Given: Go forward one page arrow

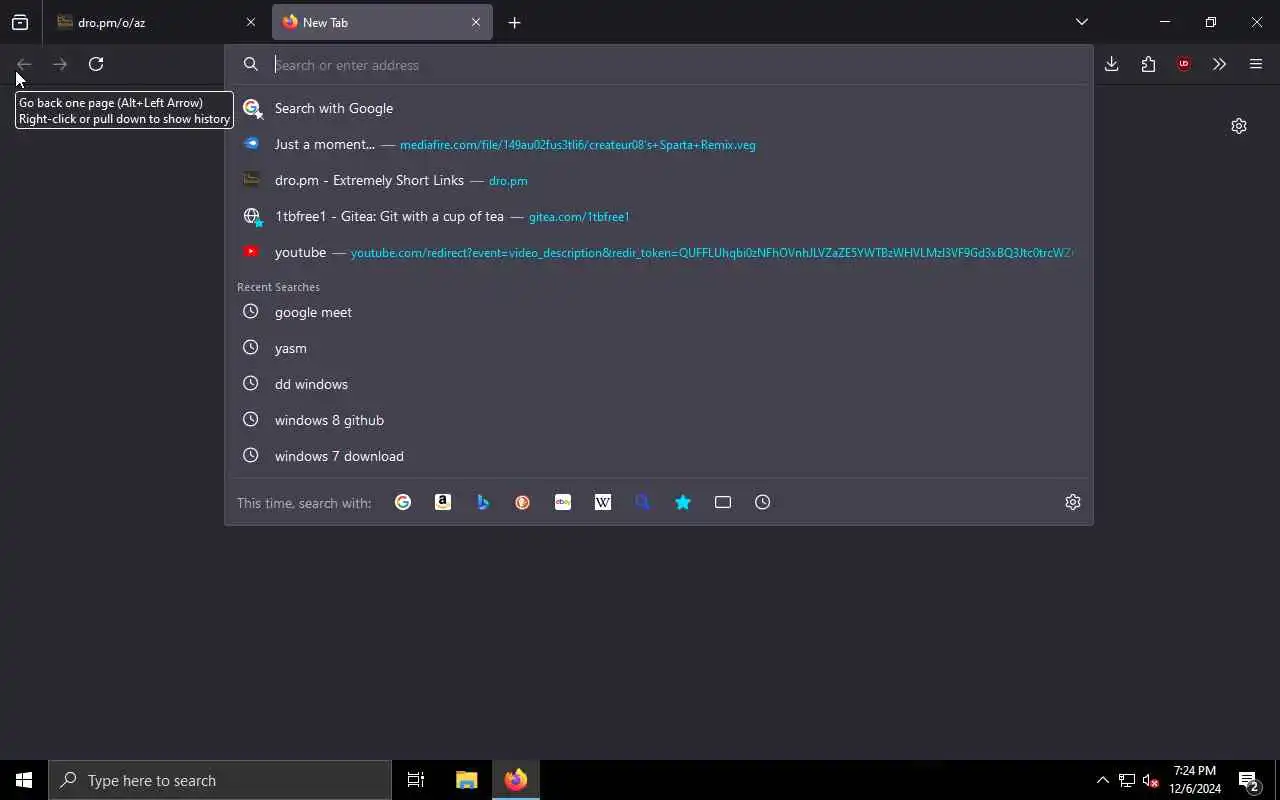Looking at the screenshot, I should coord(60,64).
